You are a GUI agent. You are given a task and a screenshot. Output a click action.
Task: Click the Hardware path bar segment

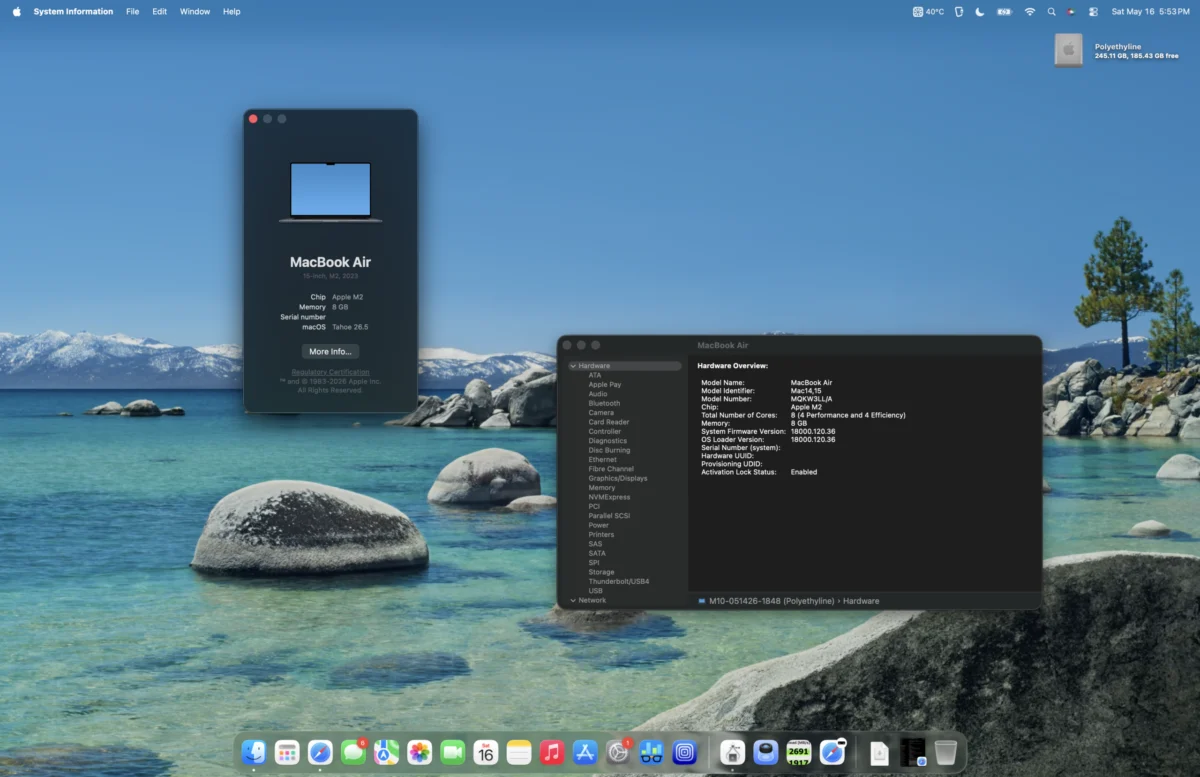[x=861, y=601]
